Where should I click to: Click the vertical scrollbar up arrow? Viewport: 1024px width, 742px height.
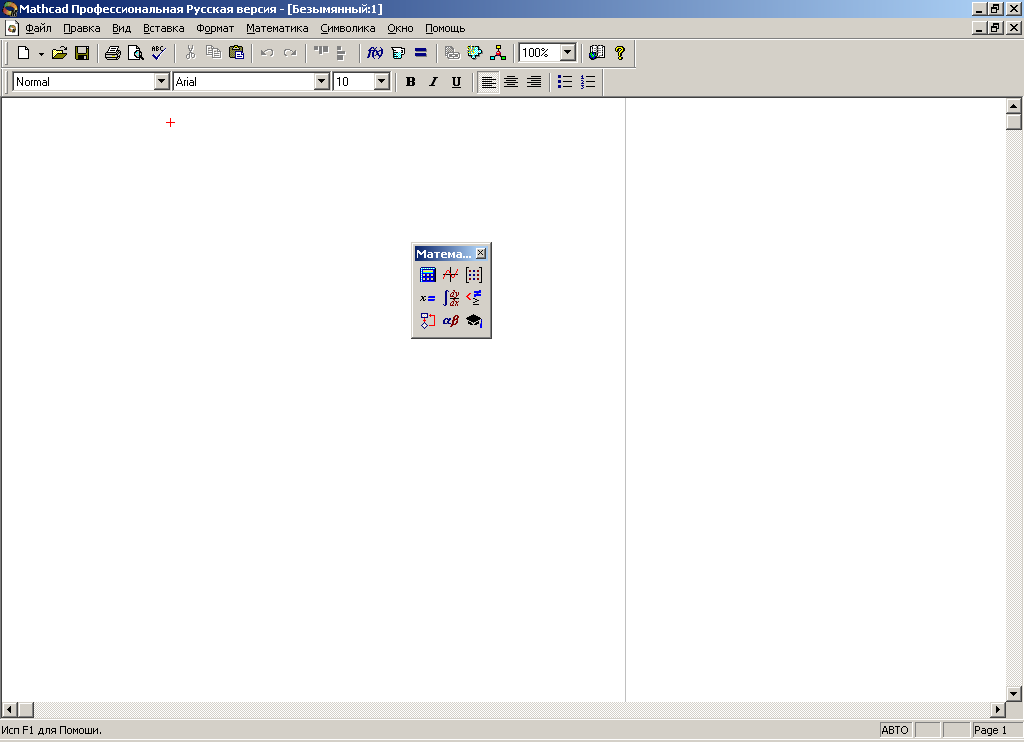point(1014,106)
